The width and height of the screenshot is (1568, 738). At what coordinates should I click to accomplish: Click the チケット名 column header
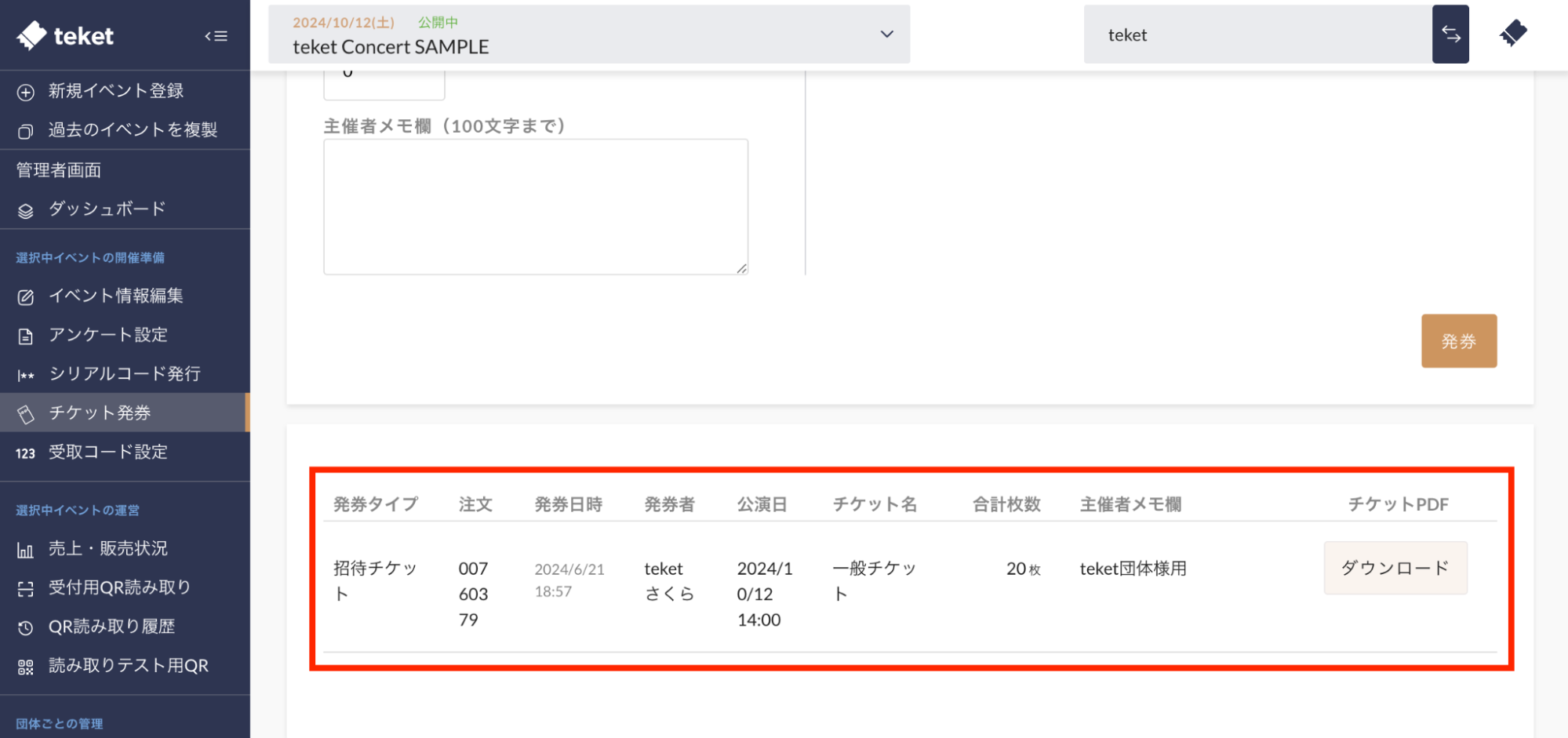pos(875,504)
